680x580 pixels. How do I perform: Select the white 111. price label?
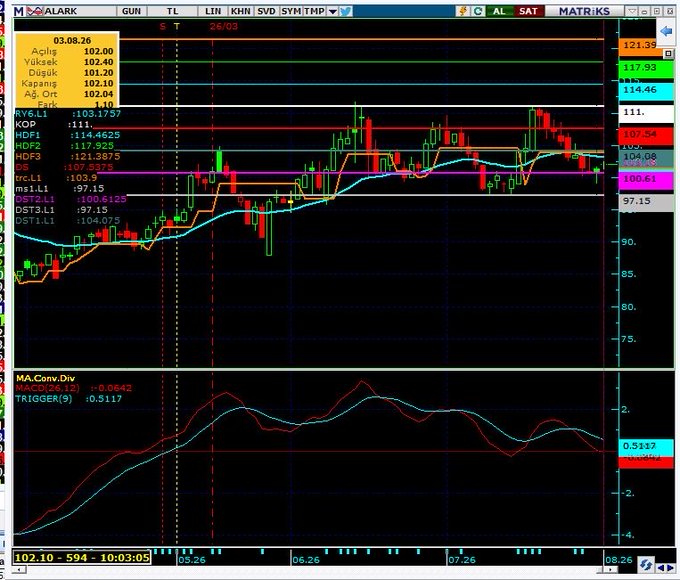coord(646,113)
